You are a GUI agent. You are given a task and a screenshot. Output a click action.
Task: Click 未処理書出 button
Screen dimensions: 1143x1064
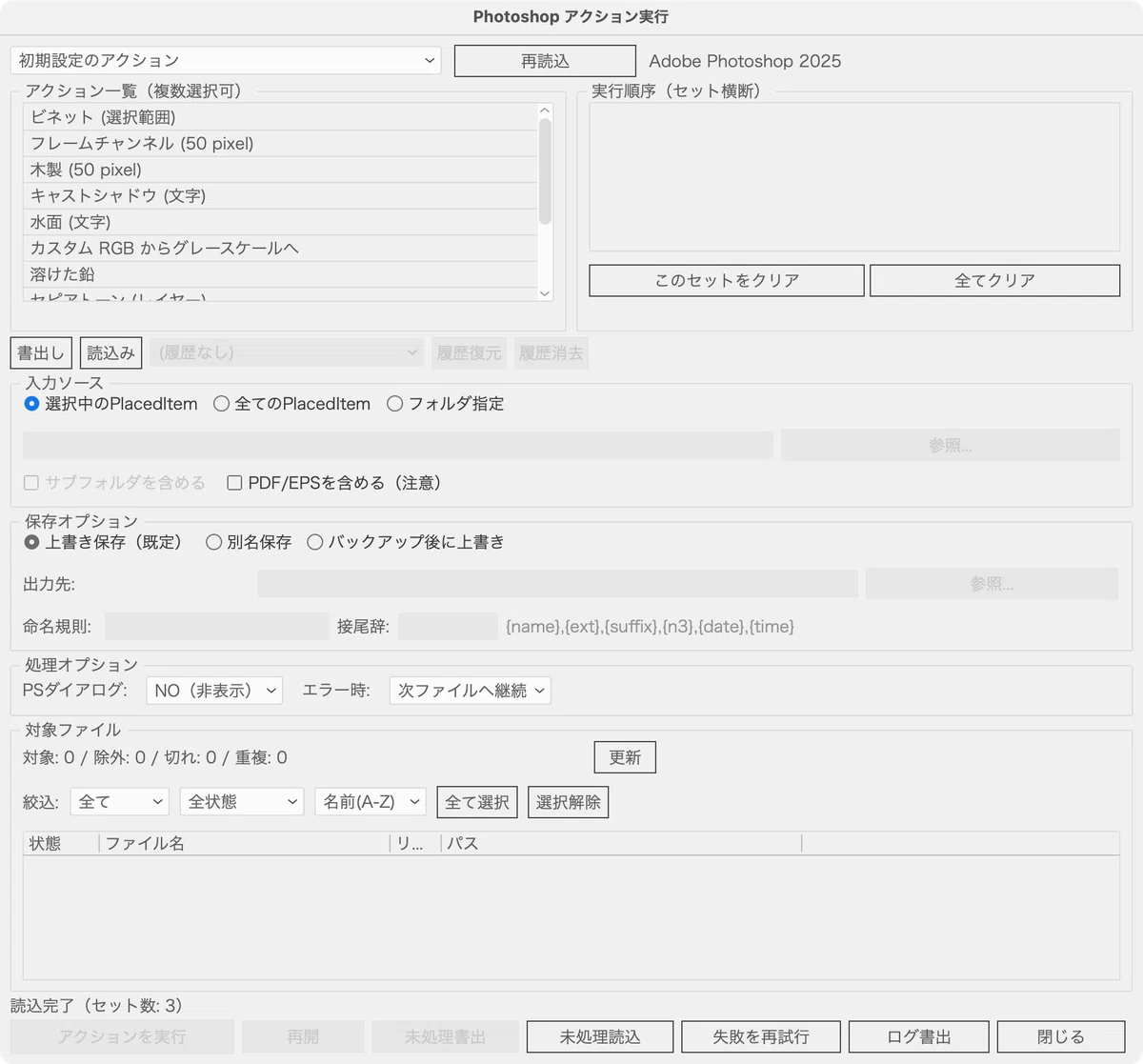[x=445, y=1036]
